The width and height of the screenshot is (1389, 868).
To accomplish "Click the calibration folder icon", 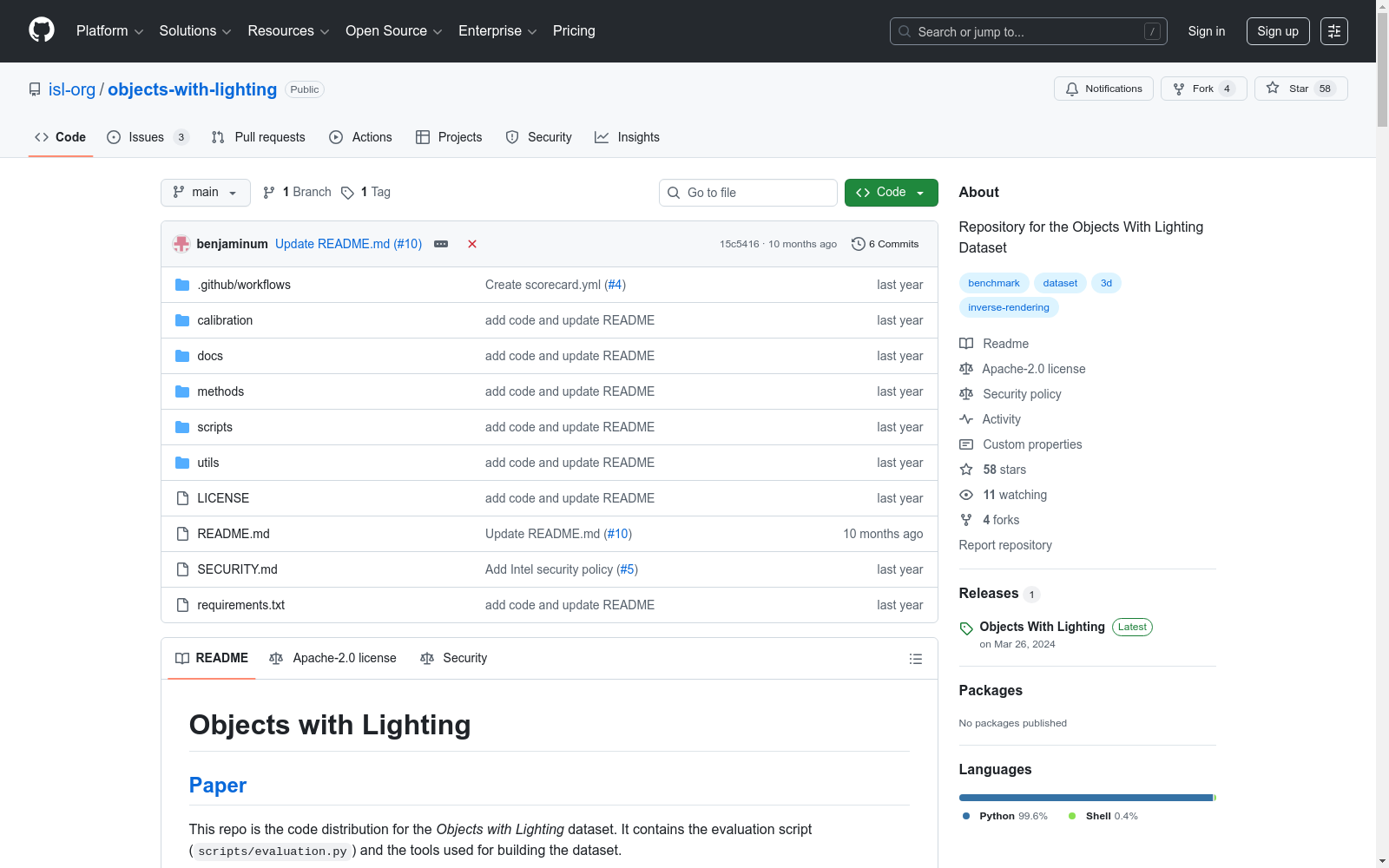I will (x=182, y=320).
